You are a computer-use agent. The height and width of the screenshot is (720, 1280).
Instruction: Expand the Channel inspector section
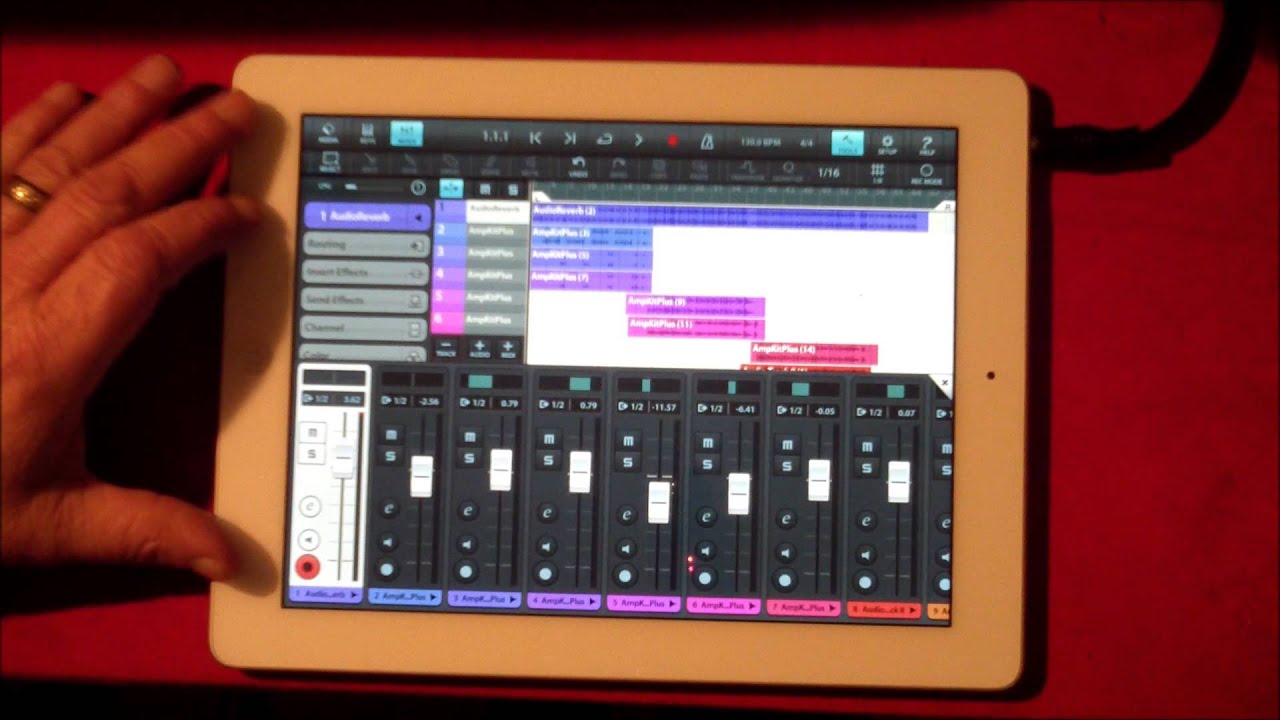pyautogui.click(x=365, y=328)
